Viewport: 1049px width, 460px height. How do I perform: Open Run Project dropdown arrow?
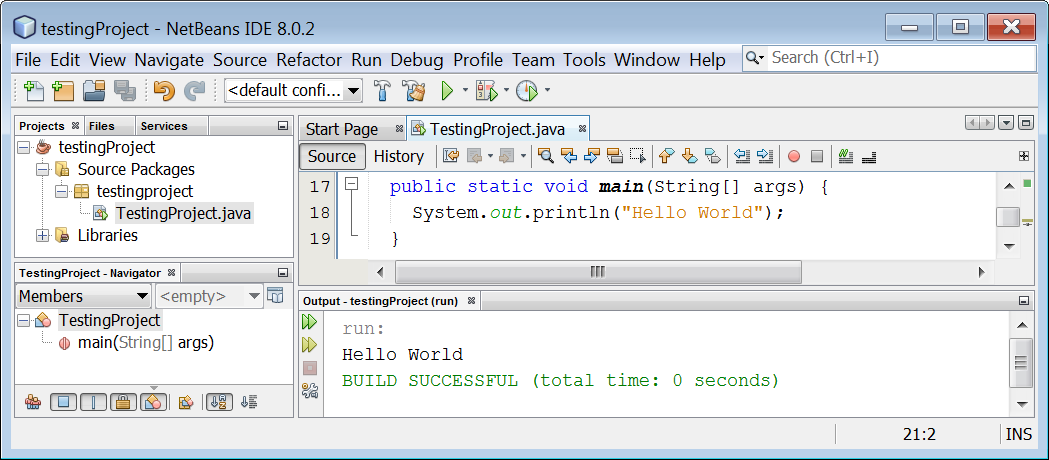(x=466, y=90)
